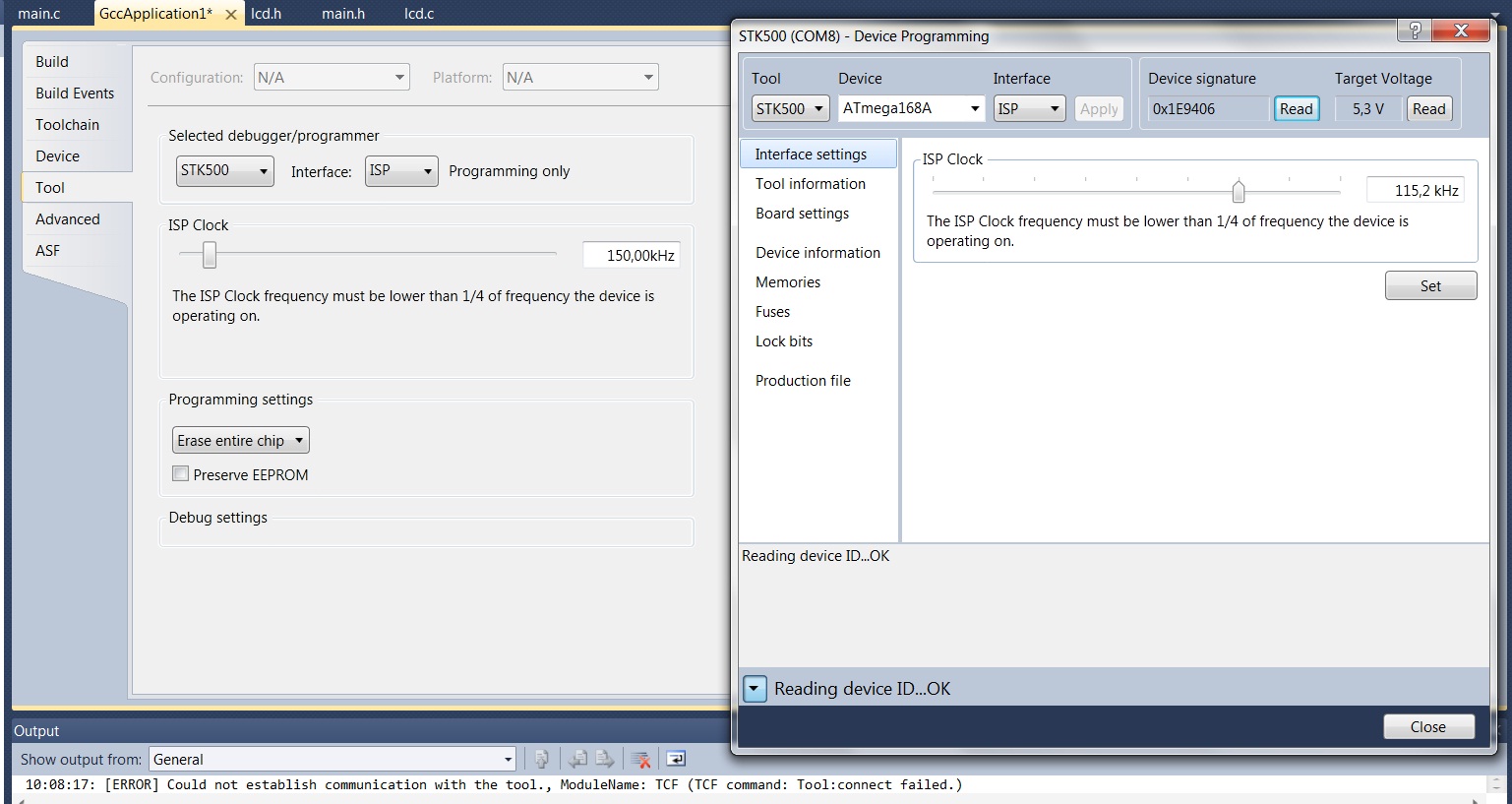Screen dimensions: 1512x804
Task: Read the device signature
Action: [1297, 108]
